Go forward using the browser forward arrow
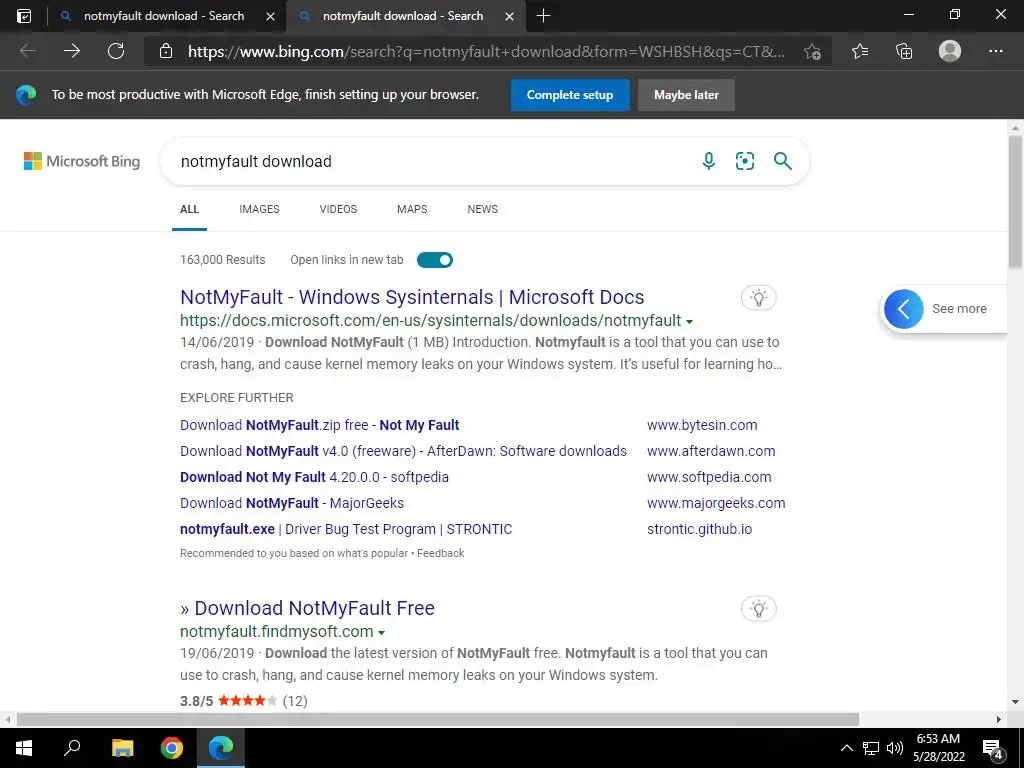 (72, 51)
